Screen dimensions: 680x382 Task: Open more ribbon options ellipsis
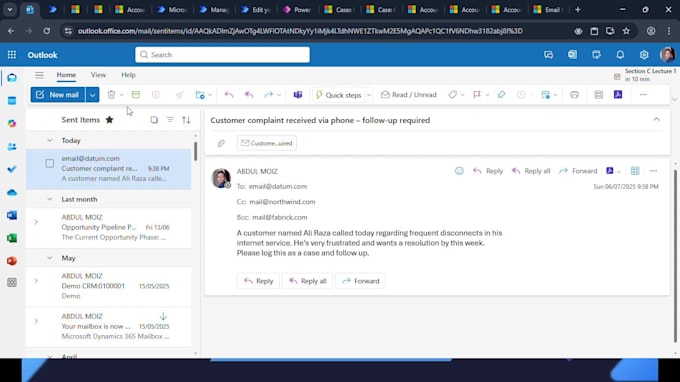643,95
